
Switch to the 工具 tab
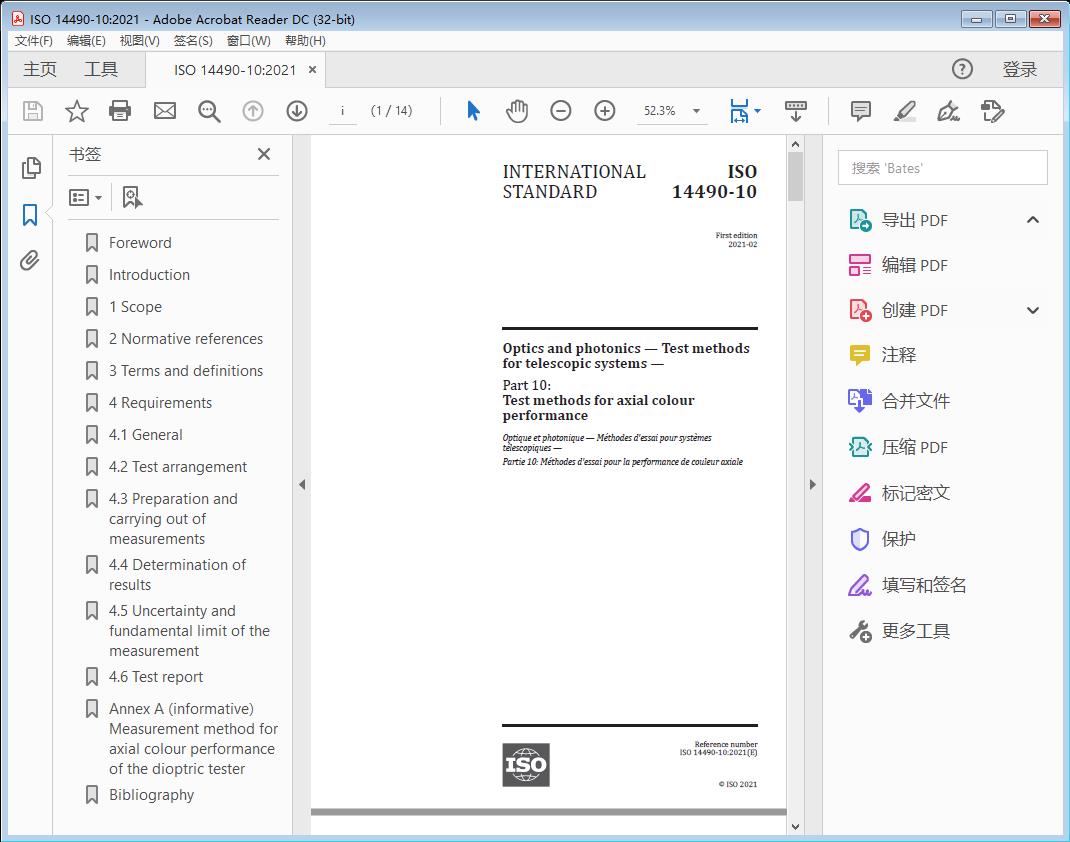(x=101, y=69)
